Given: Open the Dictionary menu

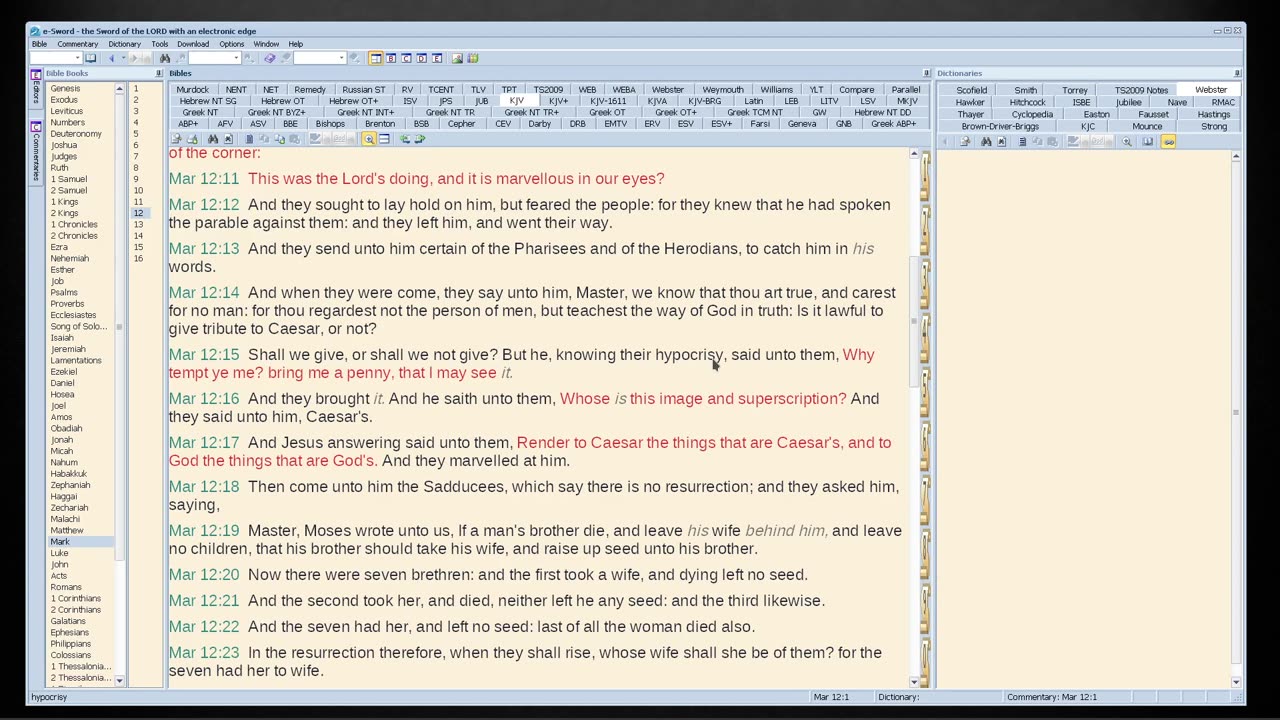Looking at the screenshot, I should 124,44.
